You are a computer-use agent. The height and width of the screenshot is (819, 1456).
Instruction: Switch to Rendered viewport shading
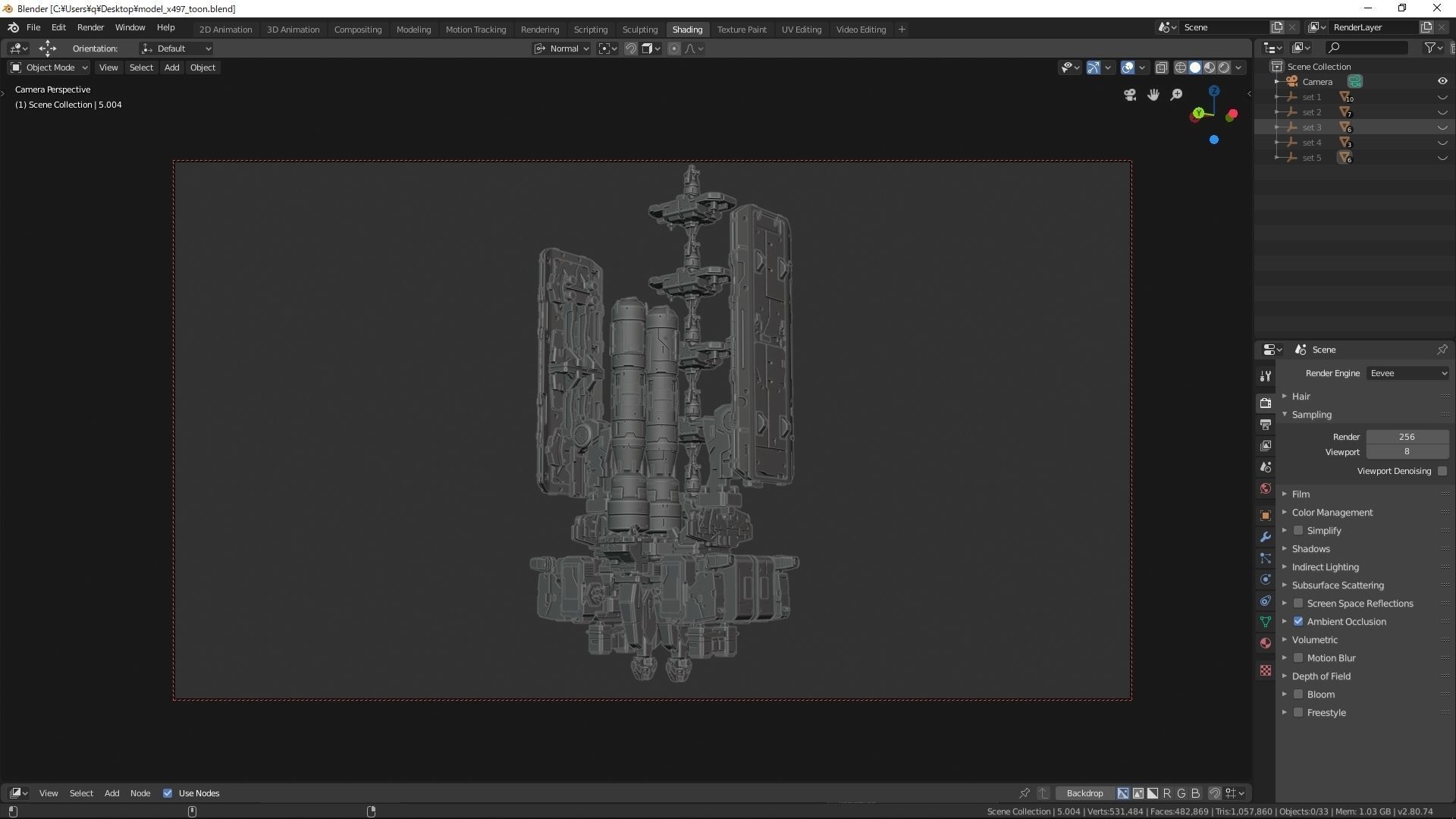click(x=1224, y=67)
